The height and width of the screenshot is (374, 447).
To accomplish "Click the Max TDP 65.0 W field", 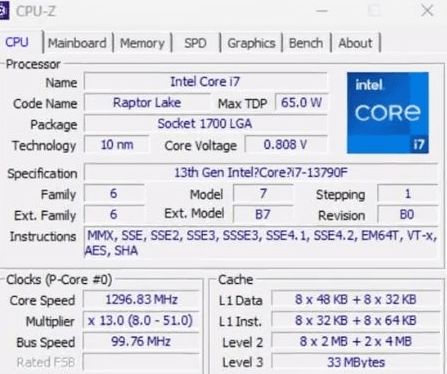I will coord(301,103).
